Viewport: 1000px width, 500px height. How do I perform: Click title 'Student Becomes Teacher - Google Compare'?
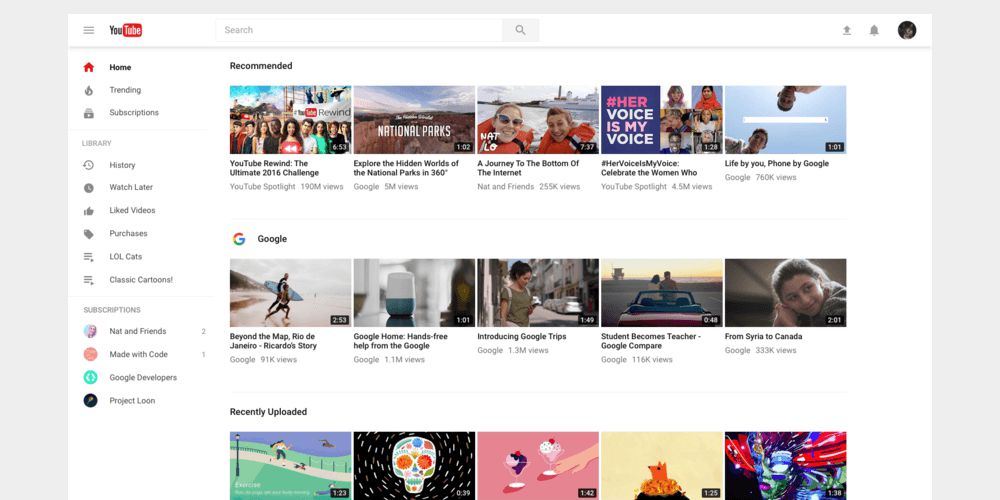coord(651,341)
